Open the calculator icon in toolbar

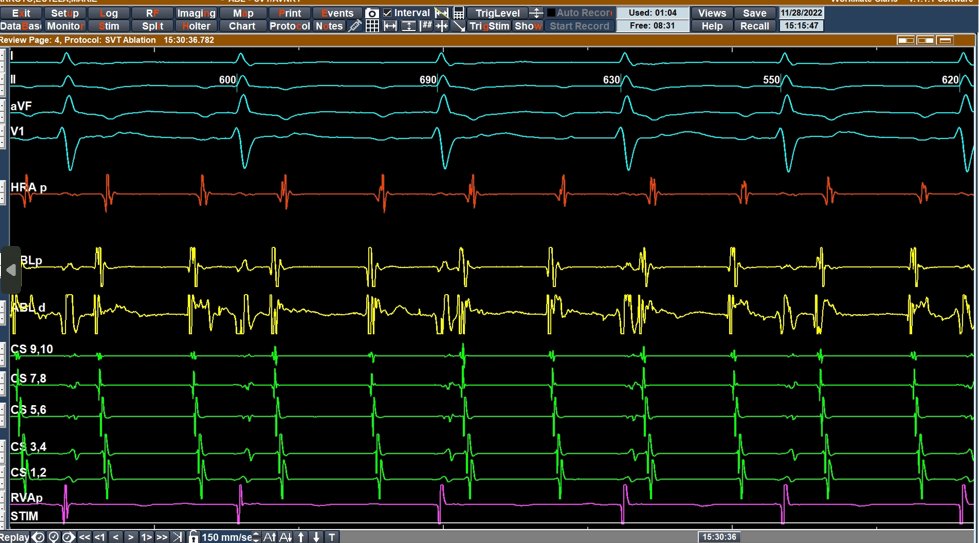[x=459, y=13]
